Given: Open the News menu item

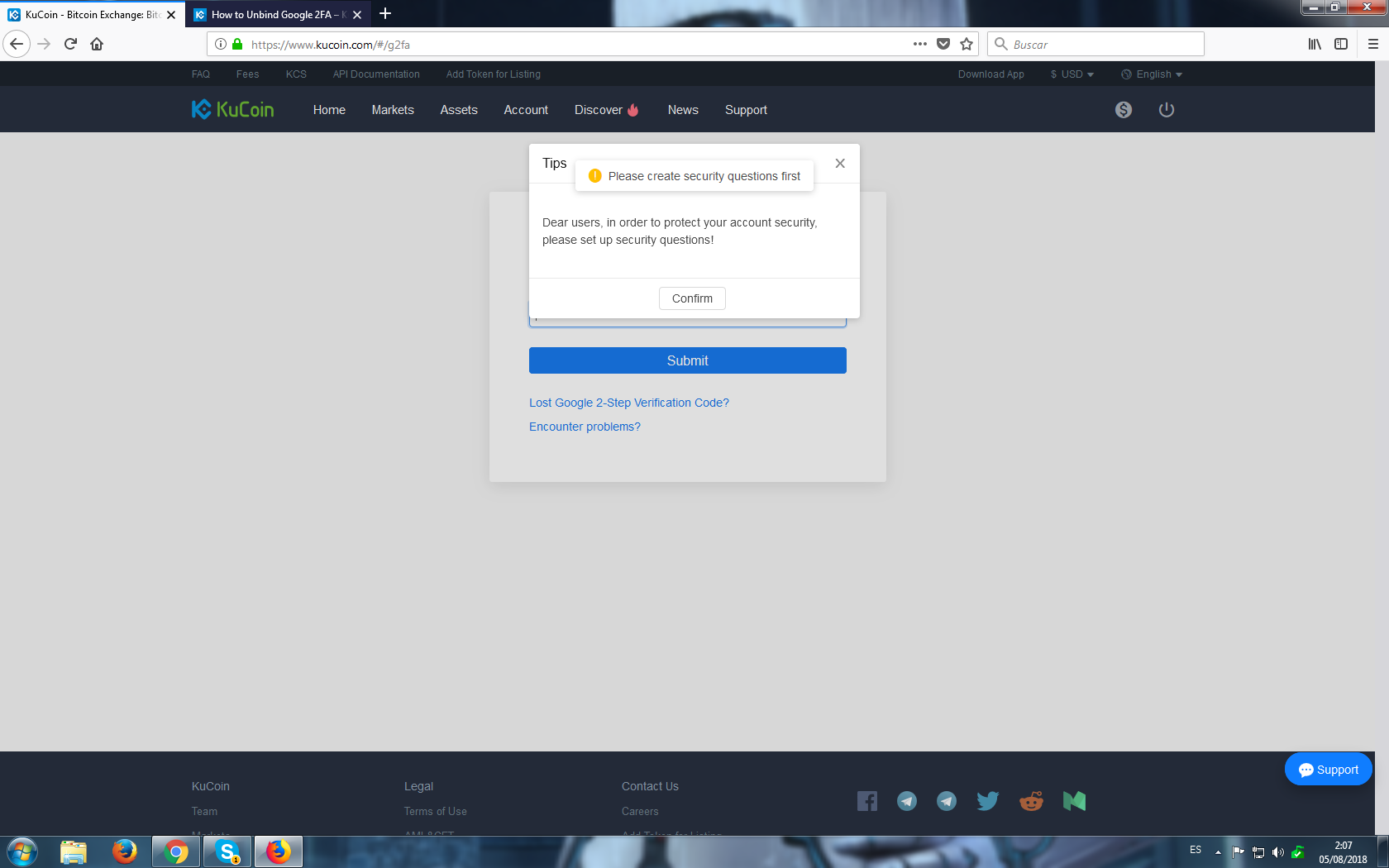Looking at the screenshot, I should [x=683, y=110].
